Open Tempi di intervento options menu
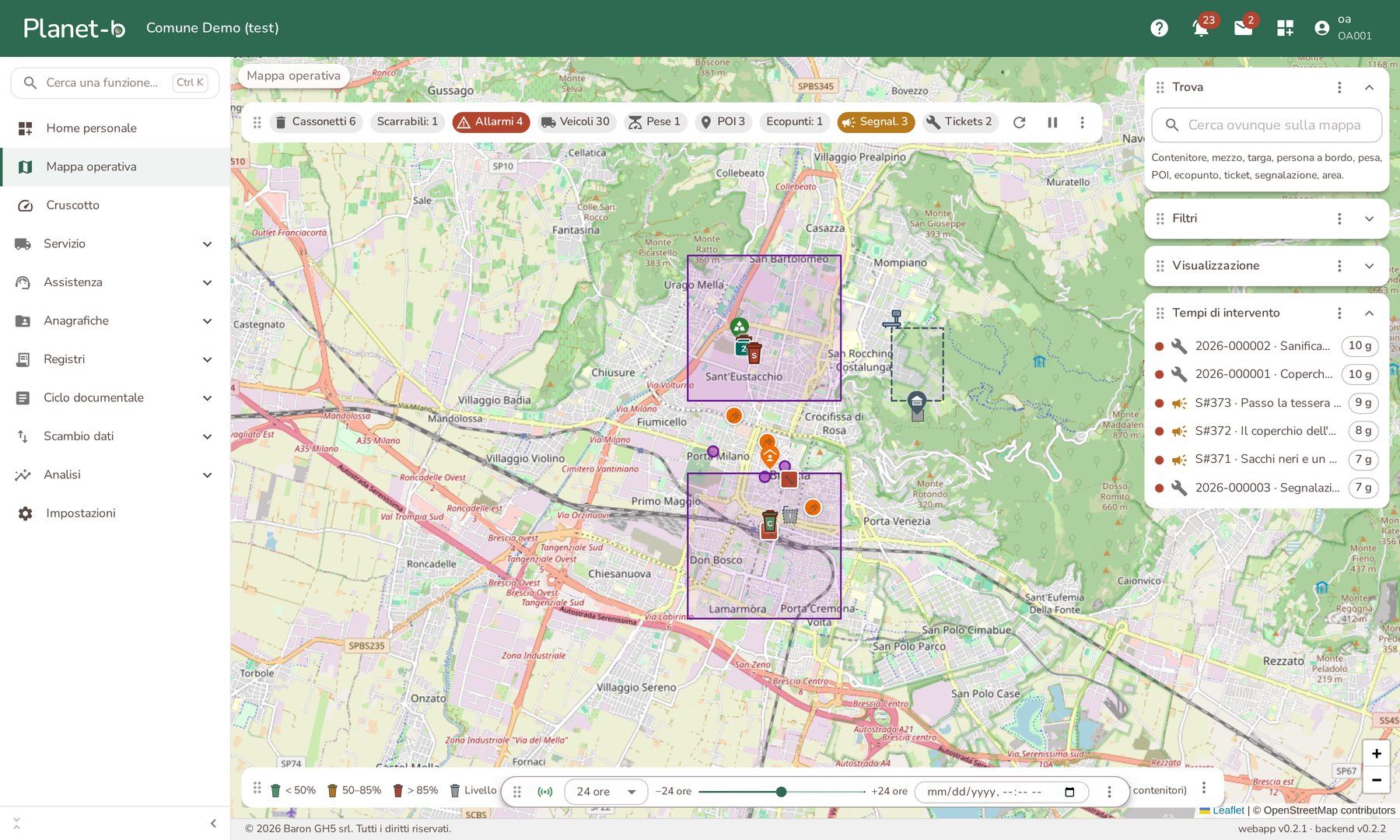The image size is (1400, 840). coord(1339,313)
